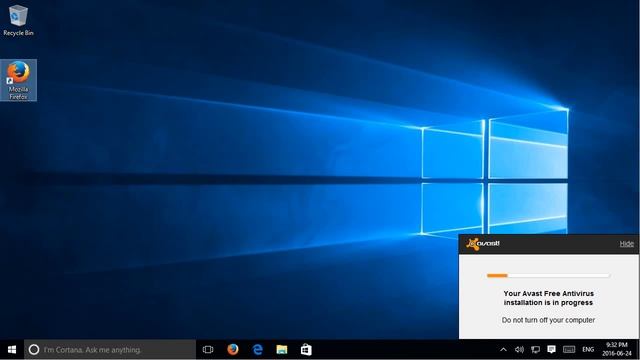Open the Windows Store from the taskbar
This screenshot has height=360, width=640.
coord(306,350)
